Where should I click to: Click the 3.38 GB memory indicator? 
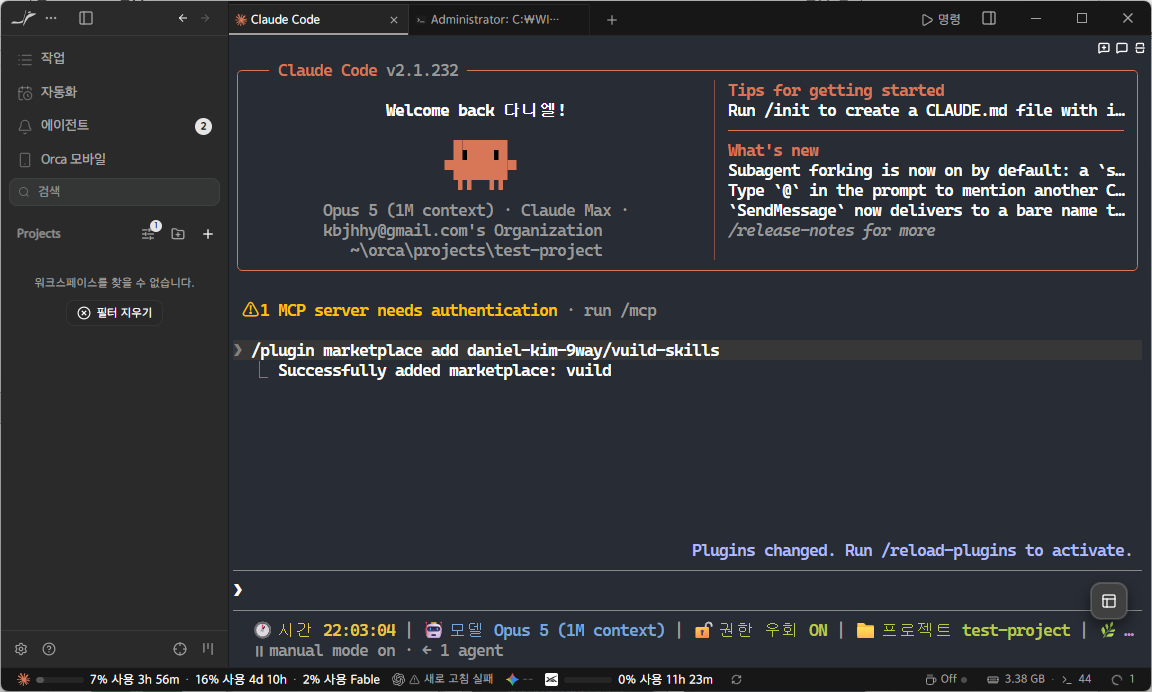coord(1016,680)
